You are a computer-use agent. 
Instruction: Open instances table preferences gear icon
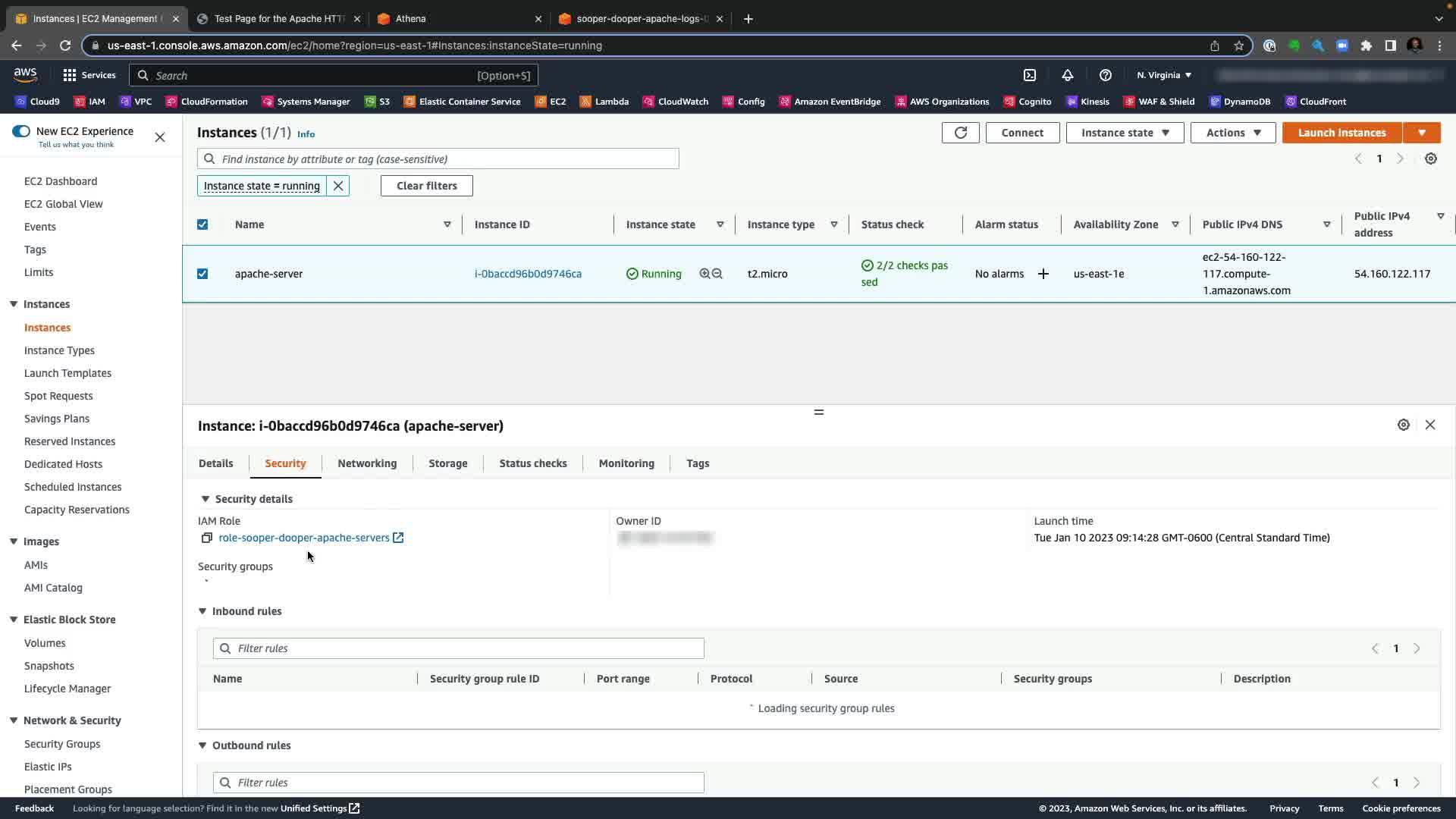tap(1430, 158)
